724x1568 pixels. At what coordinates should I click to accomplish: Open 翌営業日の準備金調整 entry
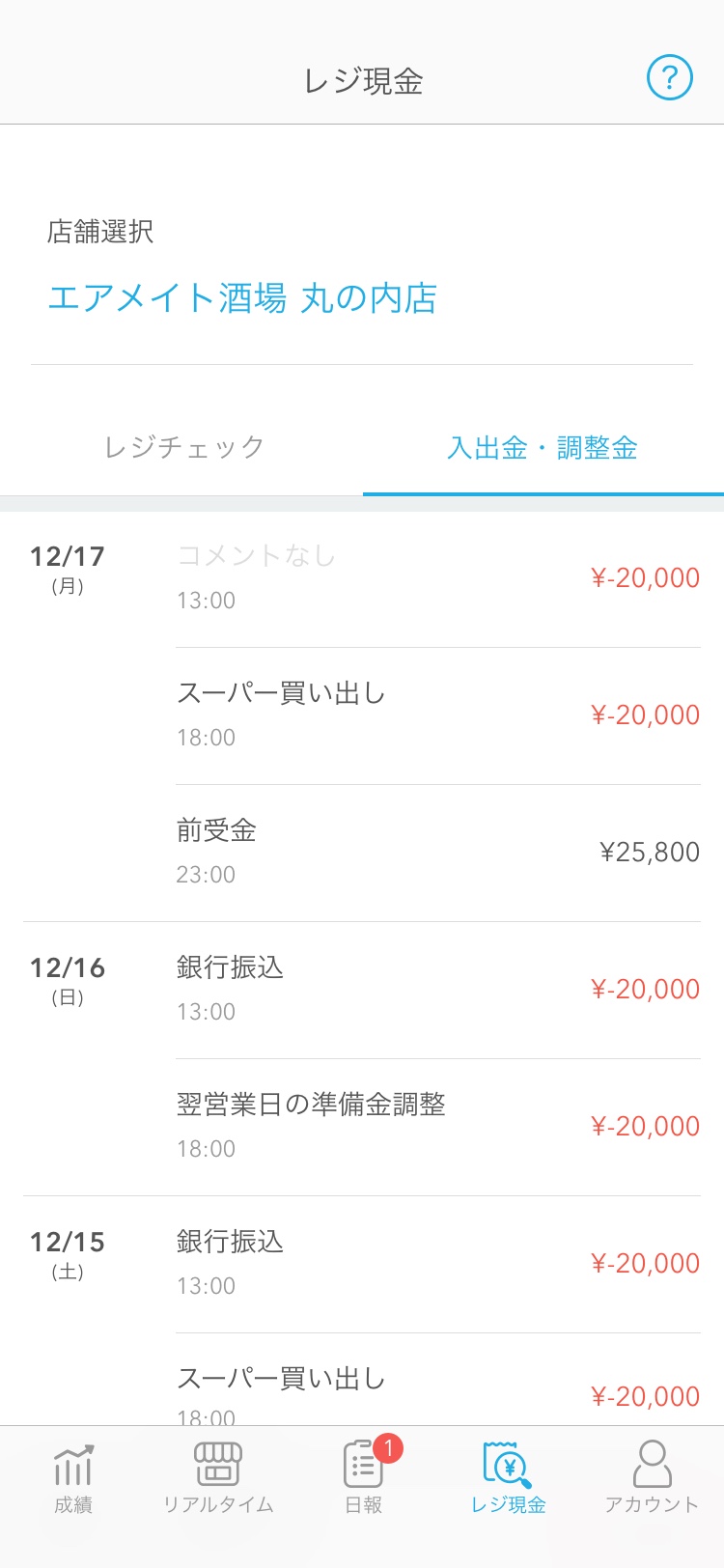pos(438,1127)
